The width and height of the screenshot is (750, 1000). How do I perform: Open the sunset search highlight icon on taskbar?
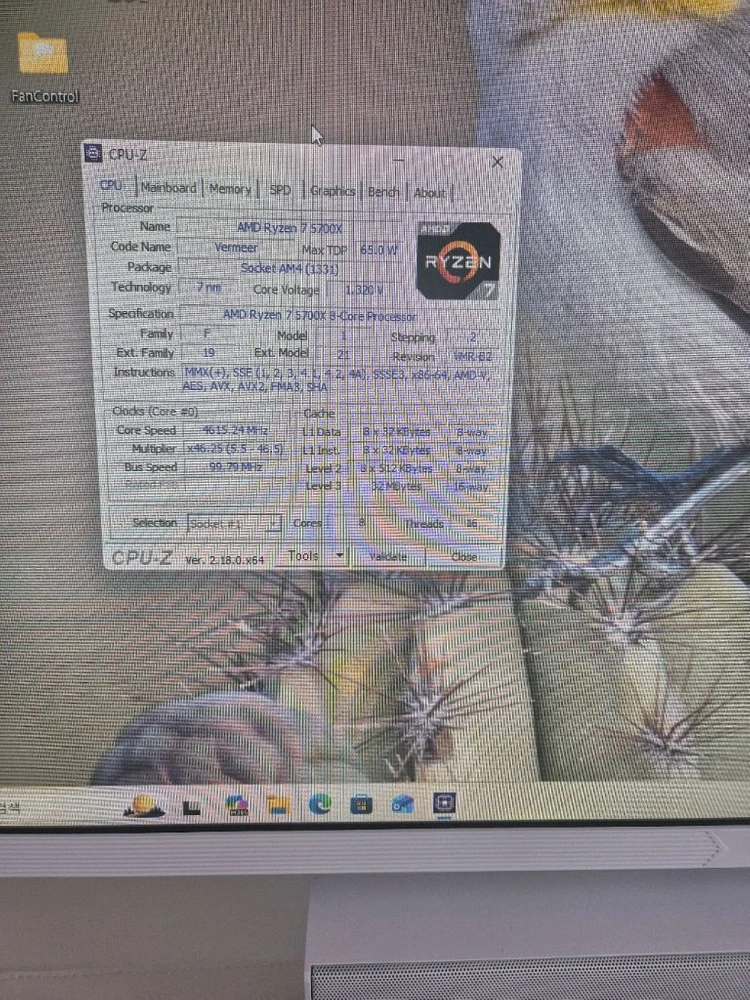[144, 806]
